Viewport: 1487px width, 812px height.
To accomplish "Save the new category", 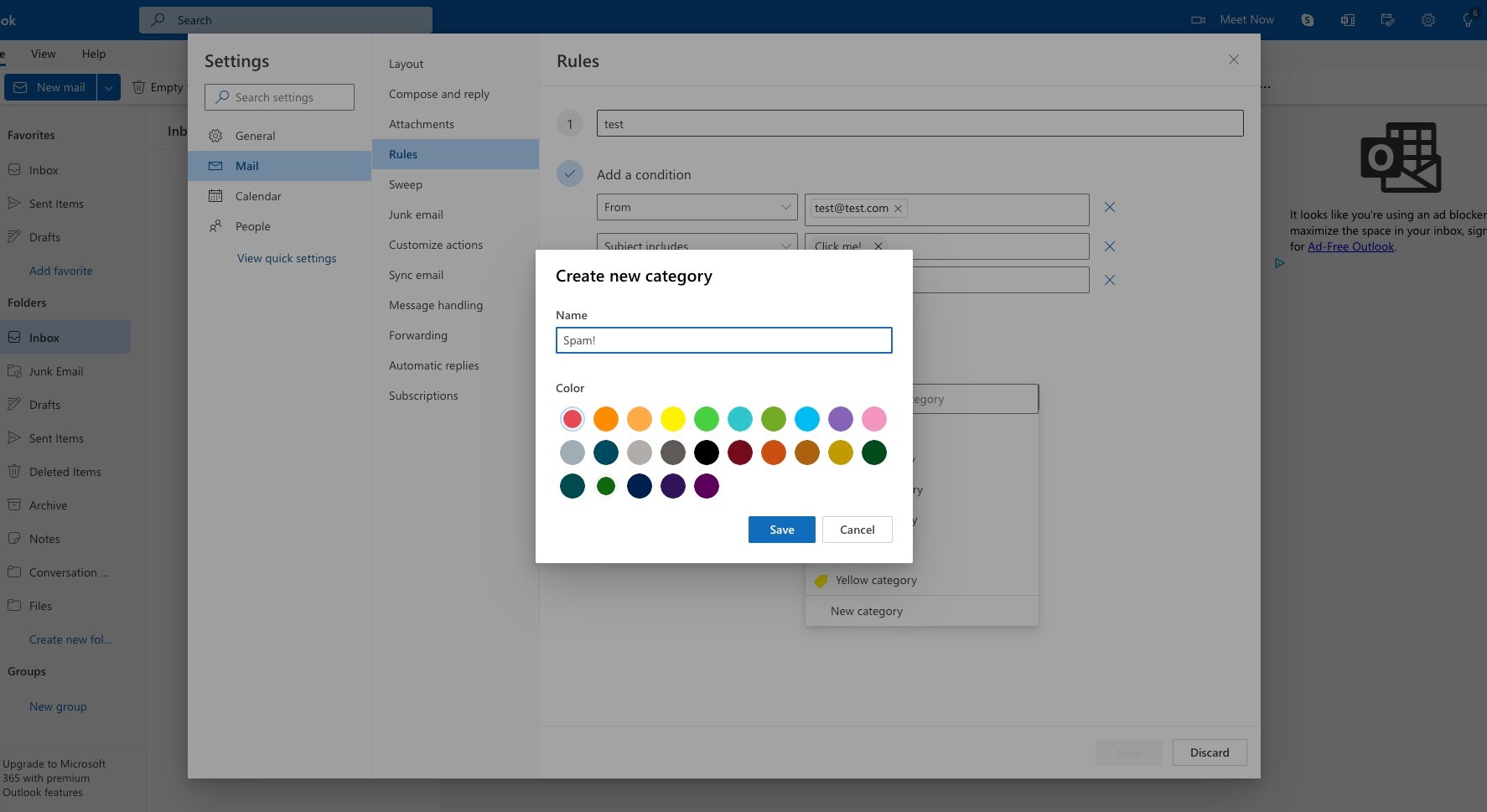I will [781, 530].
